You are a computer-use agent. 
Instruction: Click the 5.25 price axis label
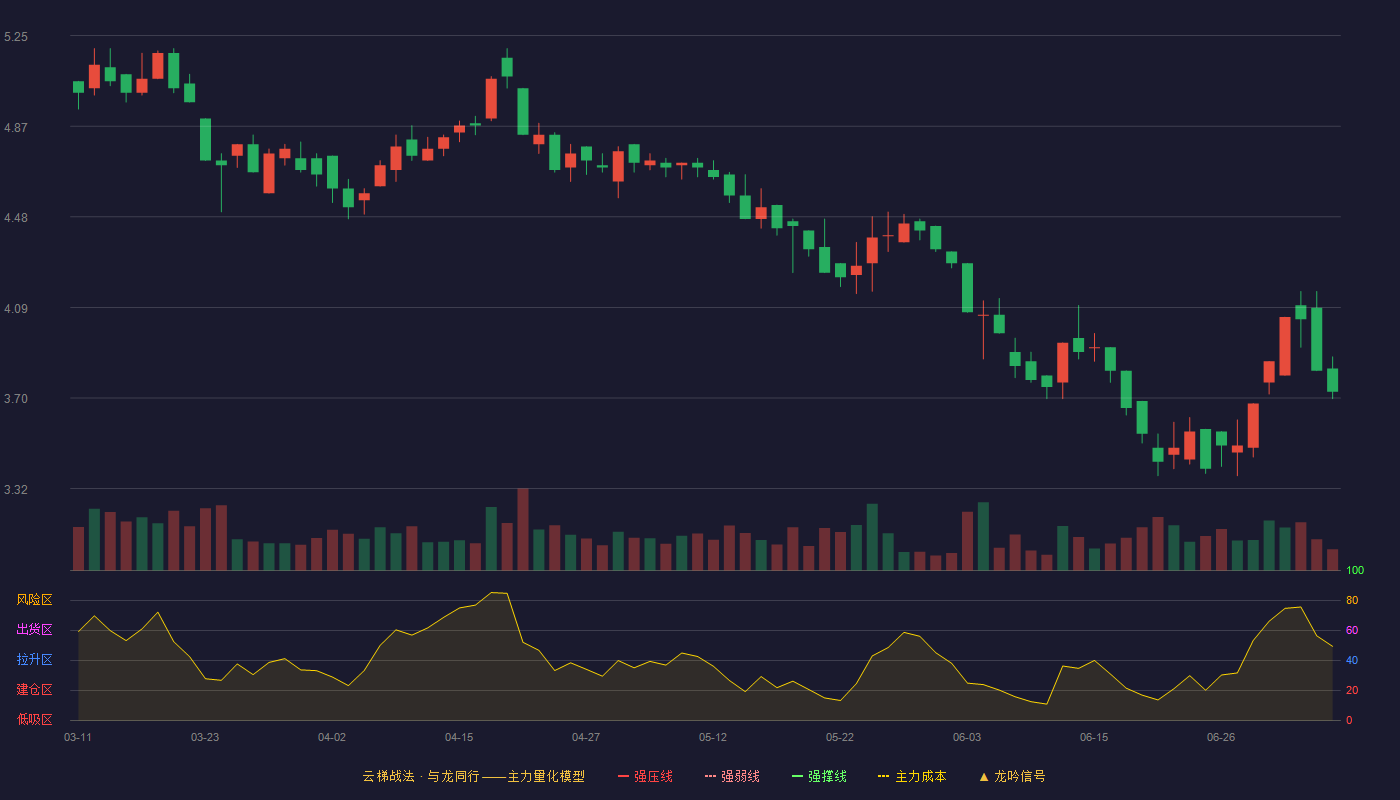coord(16,36)
